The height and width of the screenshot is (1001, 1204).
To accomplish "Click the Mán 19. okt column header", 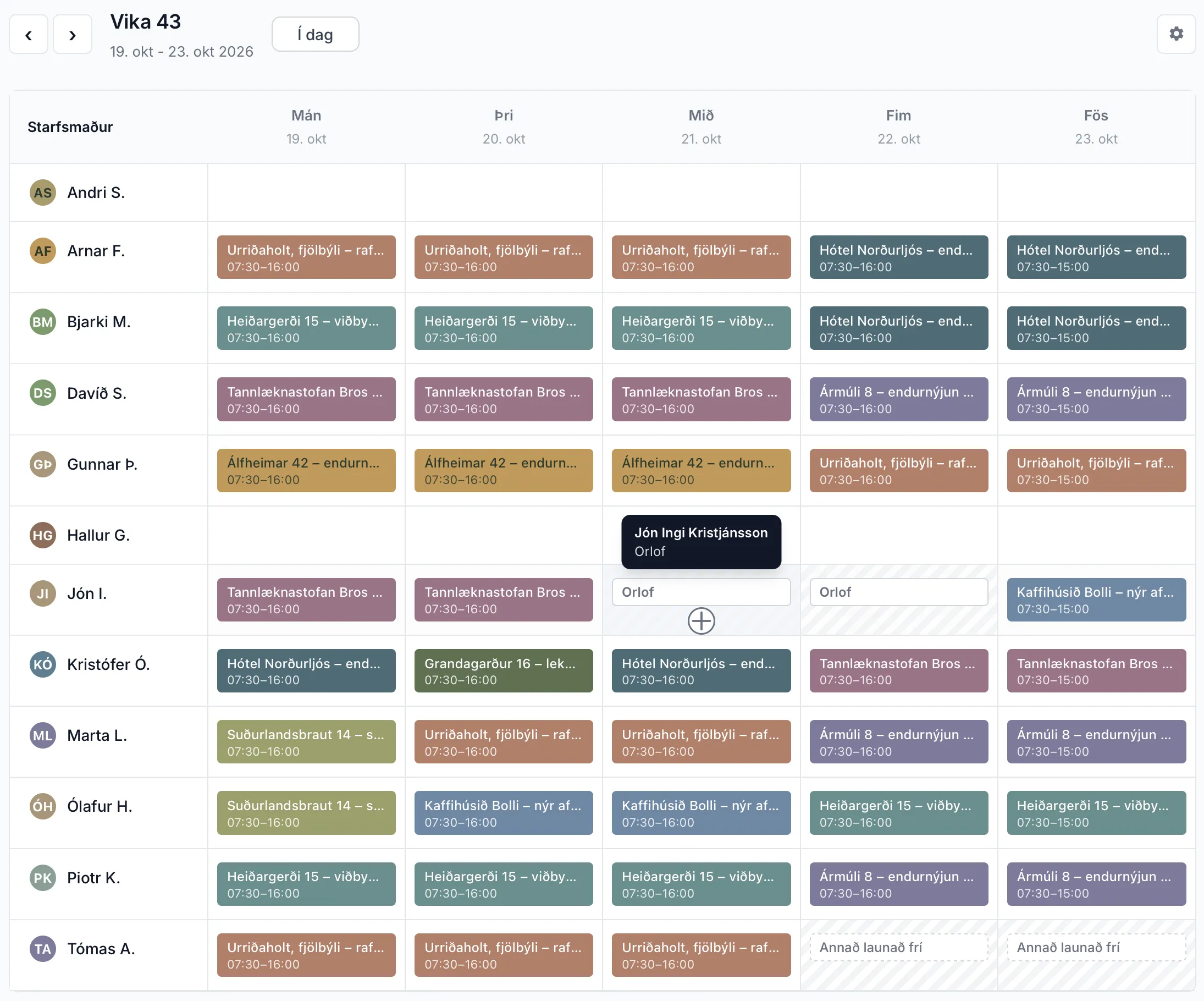I will coord(306,127).
